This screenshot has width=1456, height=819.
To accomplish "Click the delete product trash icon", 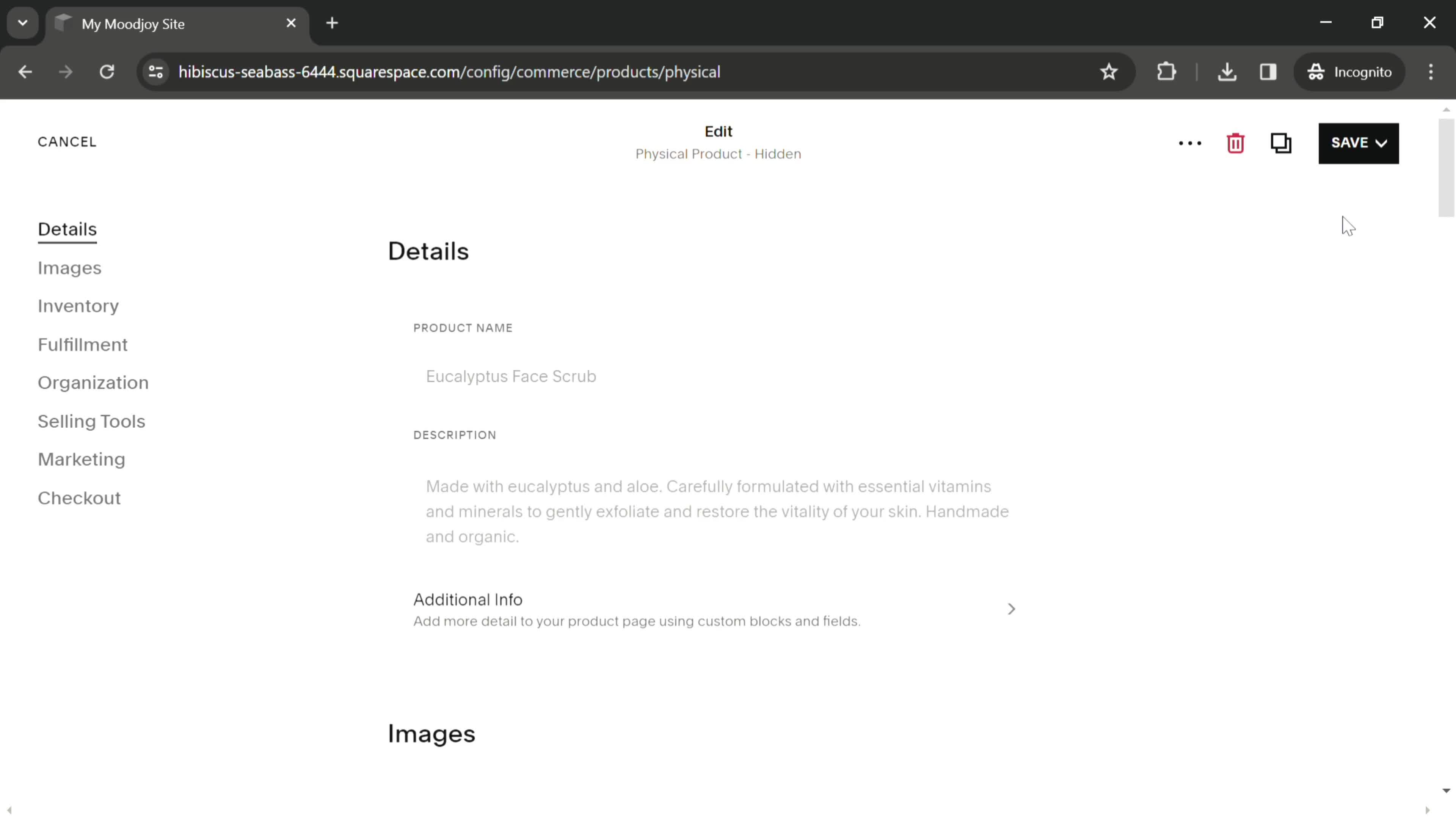I will click(x=1236, y=142).
